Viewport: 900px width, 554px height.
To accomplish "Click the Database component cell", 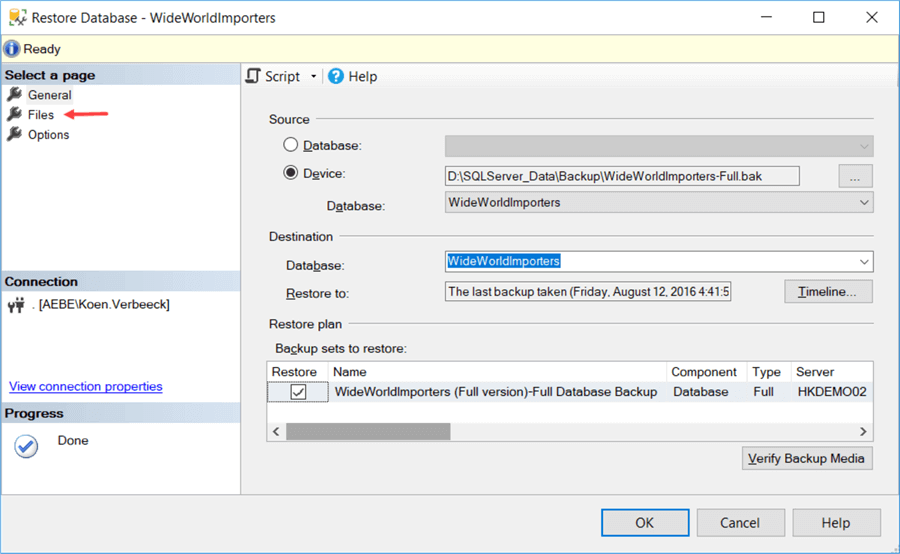I will coord(701,392).
